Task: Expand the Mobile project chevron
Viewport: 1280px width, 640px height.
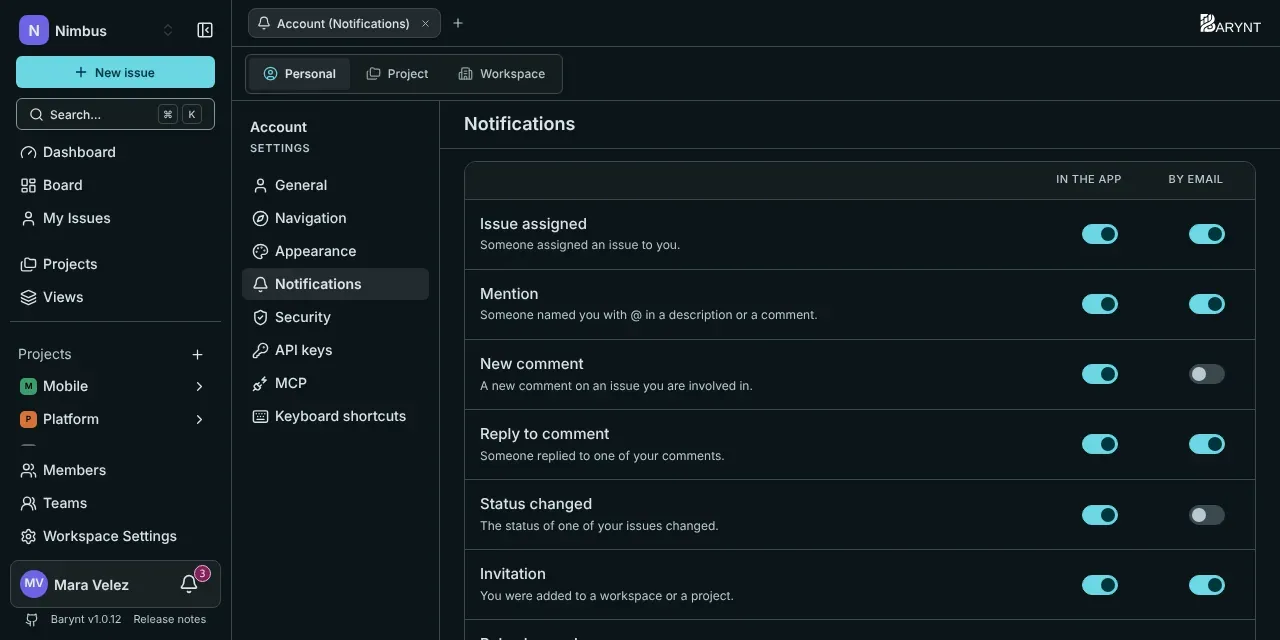Action: (x=199, y=386)
